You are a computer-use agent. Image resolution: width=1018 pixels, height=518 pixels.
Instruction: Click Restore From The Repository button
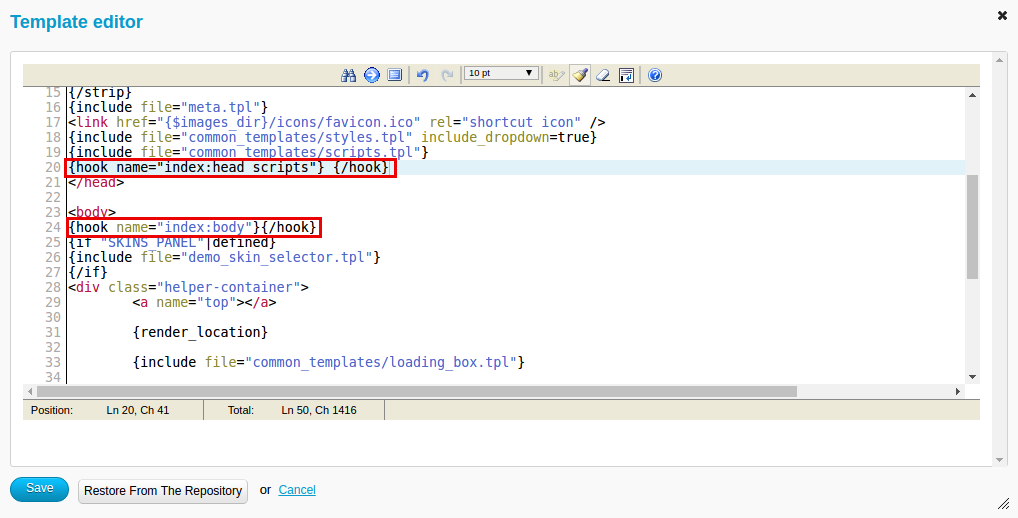coord(163,491)
